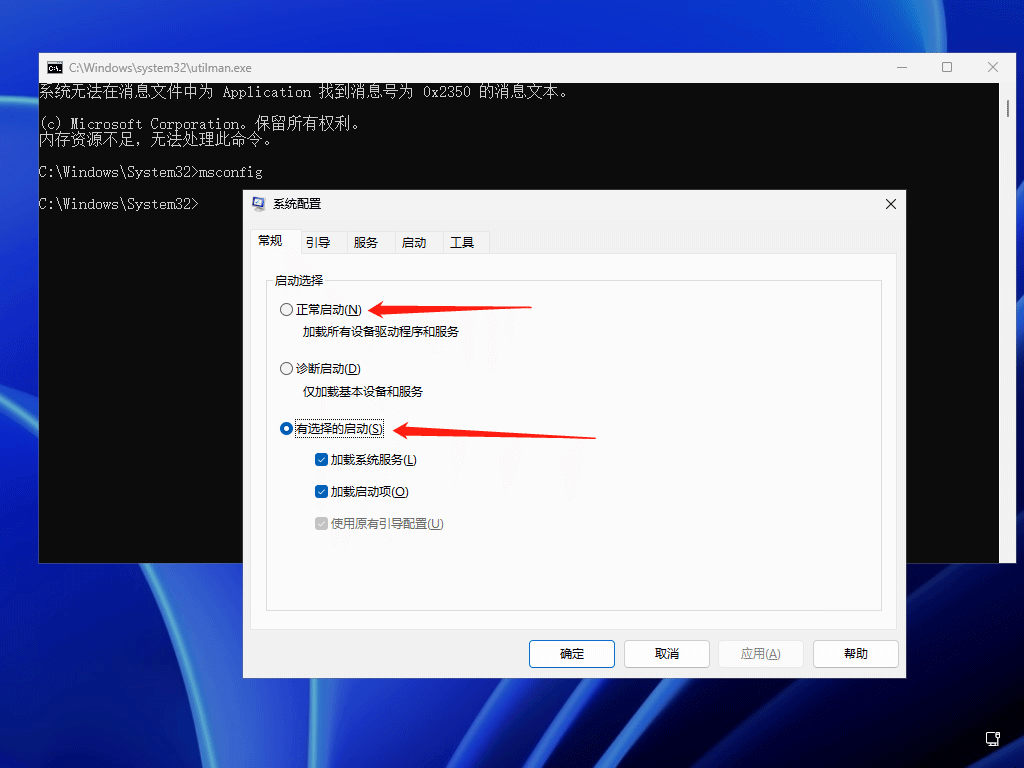Minimize the utilman.exe console window
Image resolution: width=1024 pixels, height=768 pixels.
click(901, 68)
